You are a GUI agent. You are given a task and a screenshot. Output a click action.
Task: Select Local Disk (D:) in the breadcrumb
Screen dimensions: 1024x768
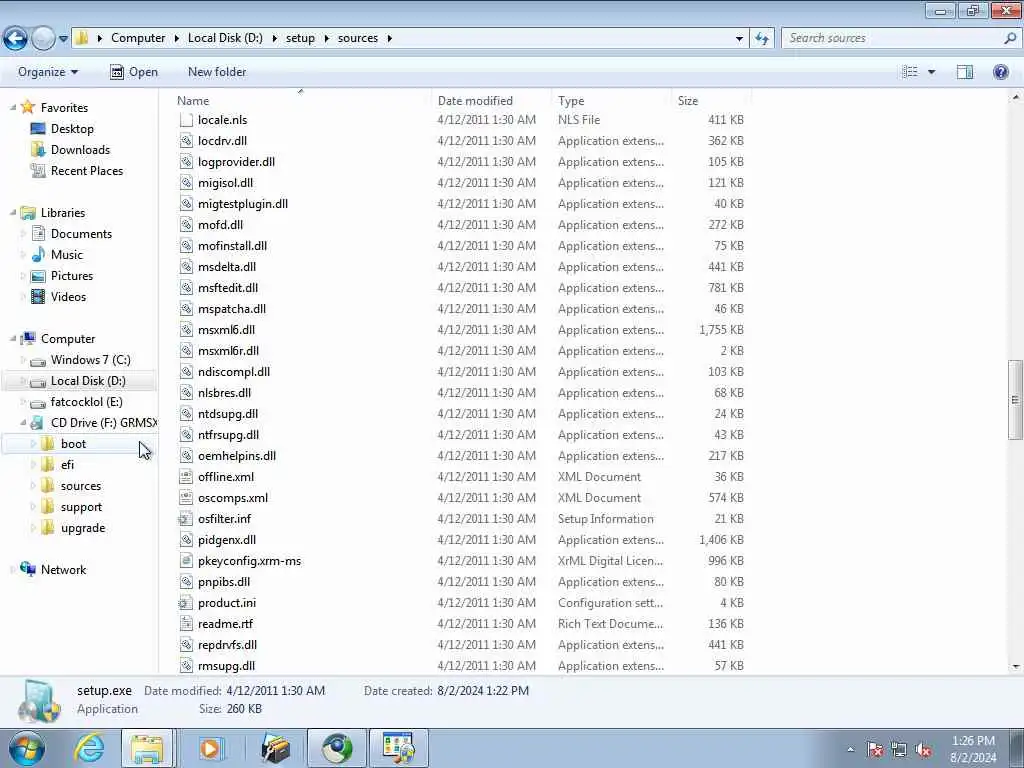point(225,38)
